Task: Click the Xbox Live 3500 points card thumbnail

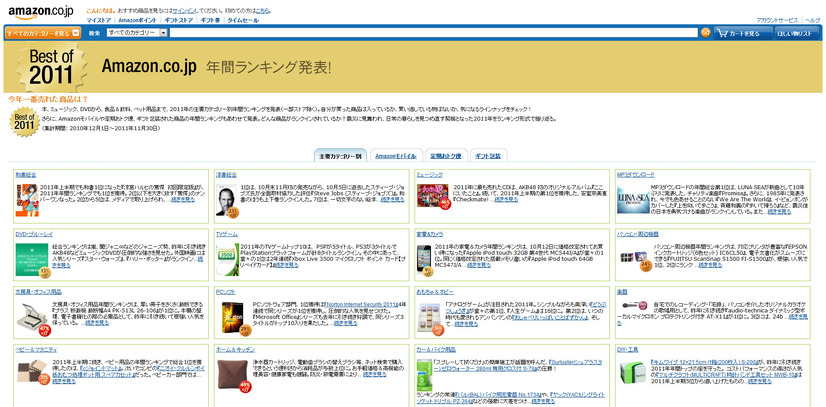Action: (x=228, y=261)
